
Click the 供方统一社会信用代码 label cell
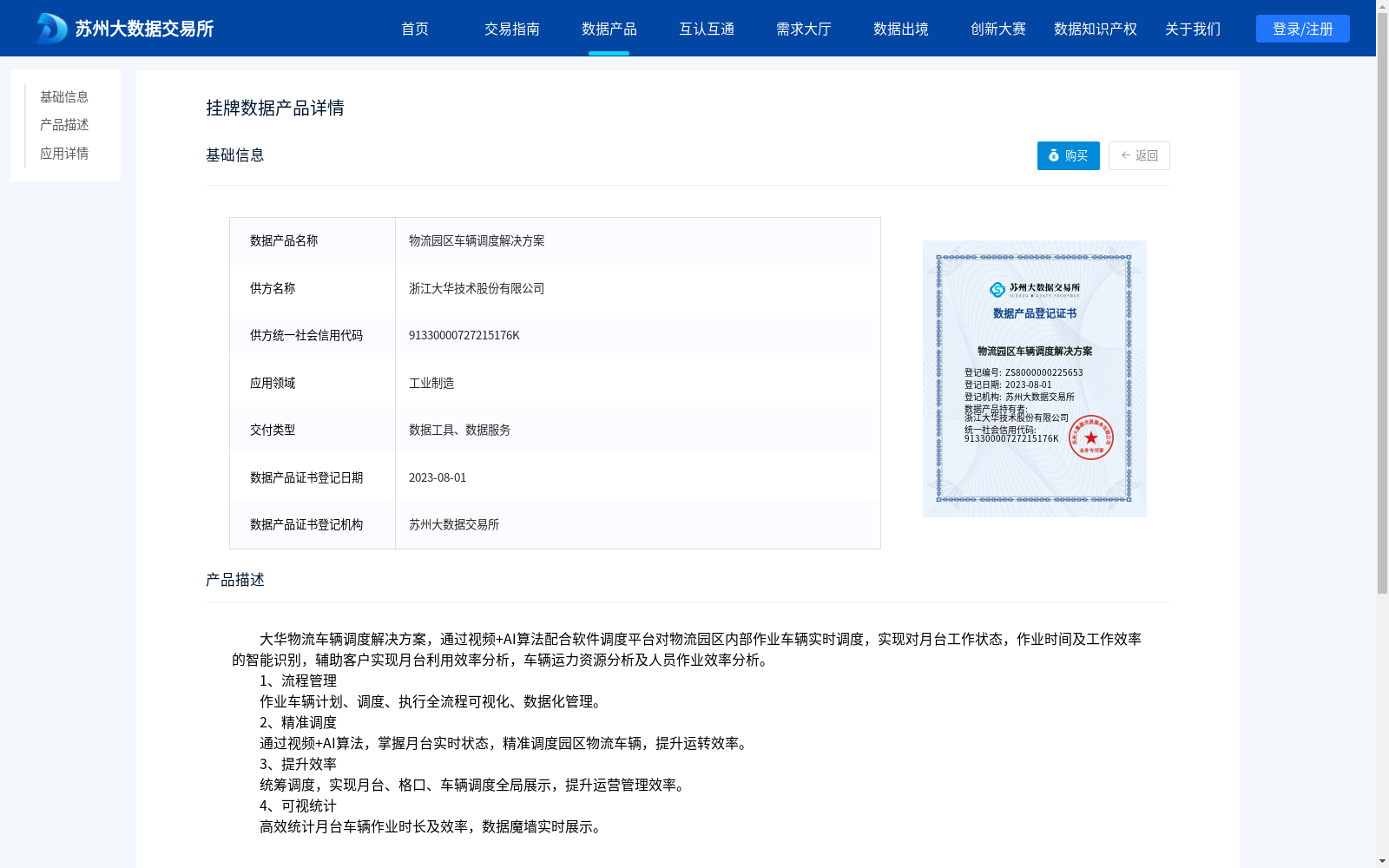[x=313, y=336]
